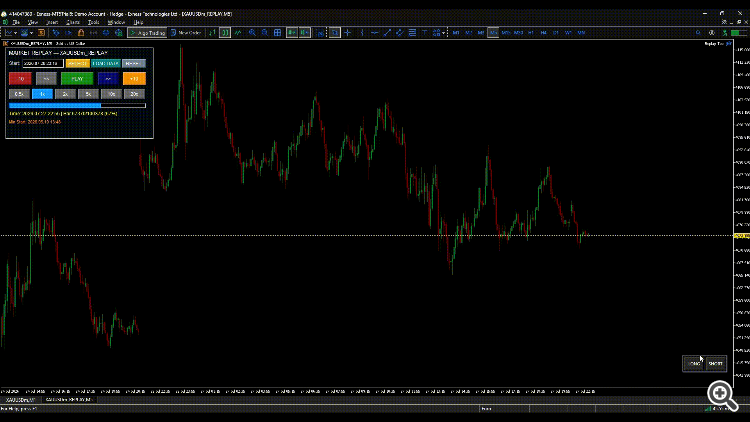Select the crosshair tool

[348, 33]
